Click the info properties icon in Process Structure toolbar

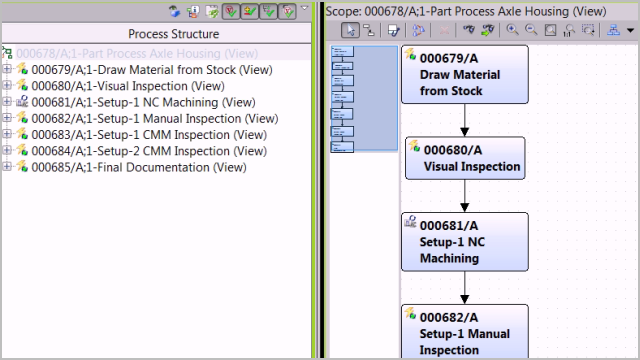[193, 11]
